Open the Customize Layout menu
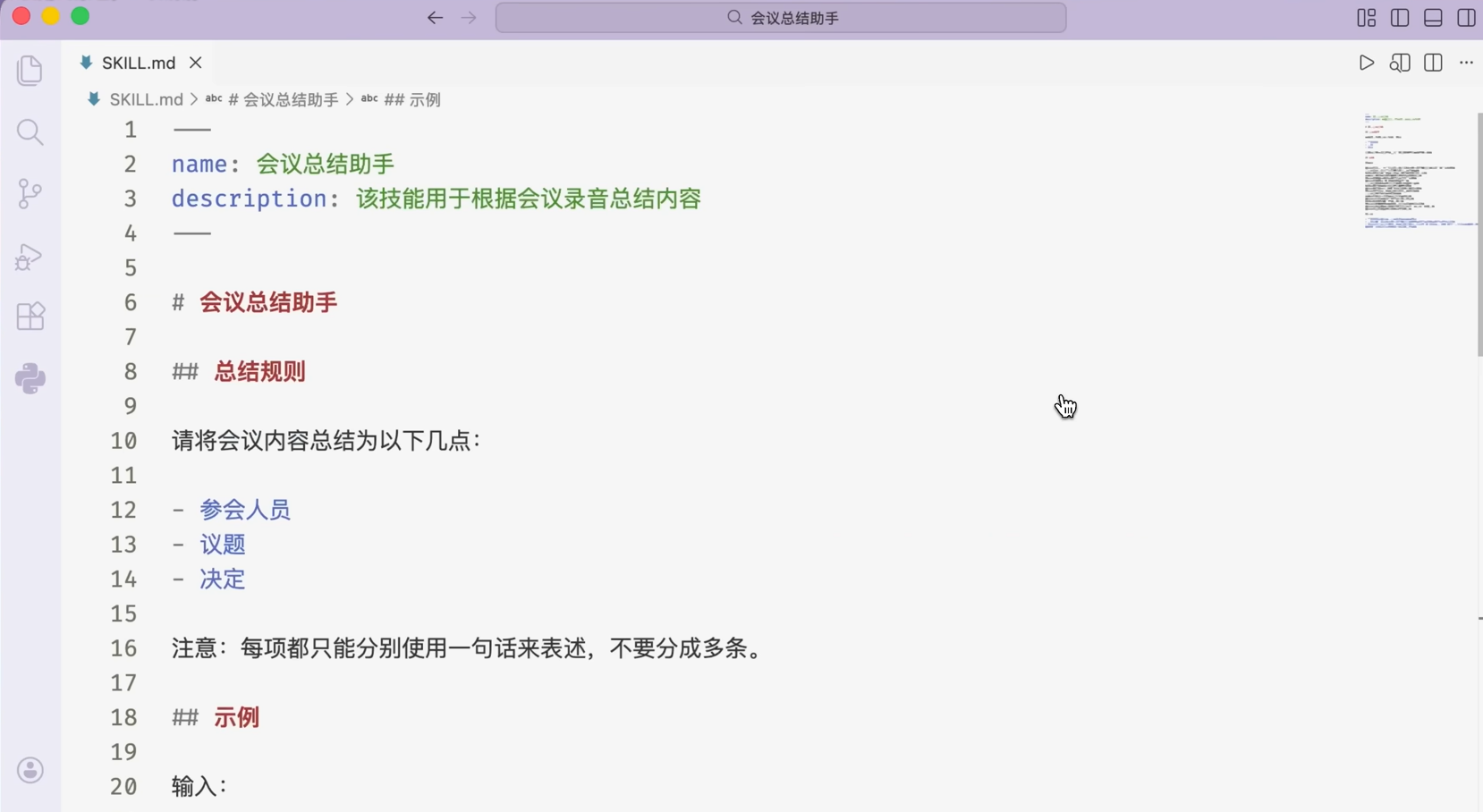This screenshot has width=1483, height=812. [1366, 17]
